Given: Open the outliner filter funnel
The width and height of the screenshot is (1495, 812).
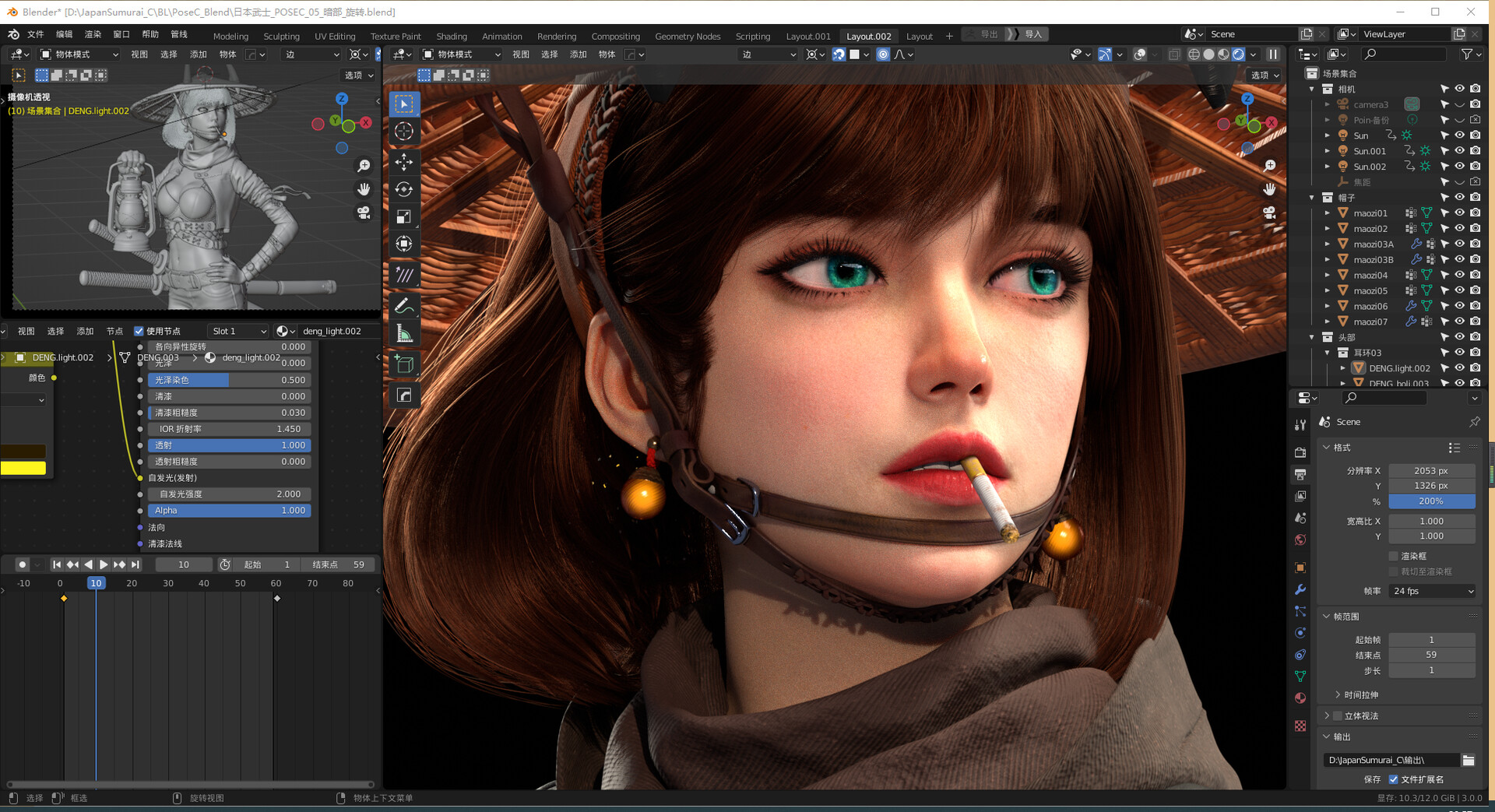Looking at the screenshot, I should (1467, 54).
